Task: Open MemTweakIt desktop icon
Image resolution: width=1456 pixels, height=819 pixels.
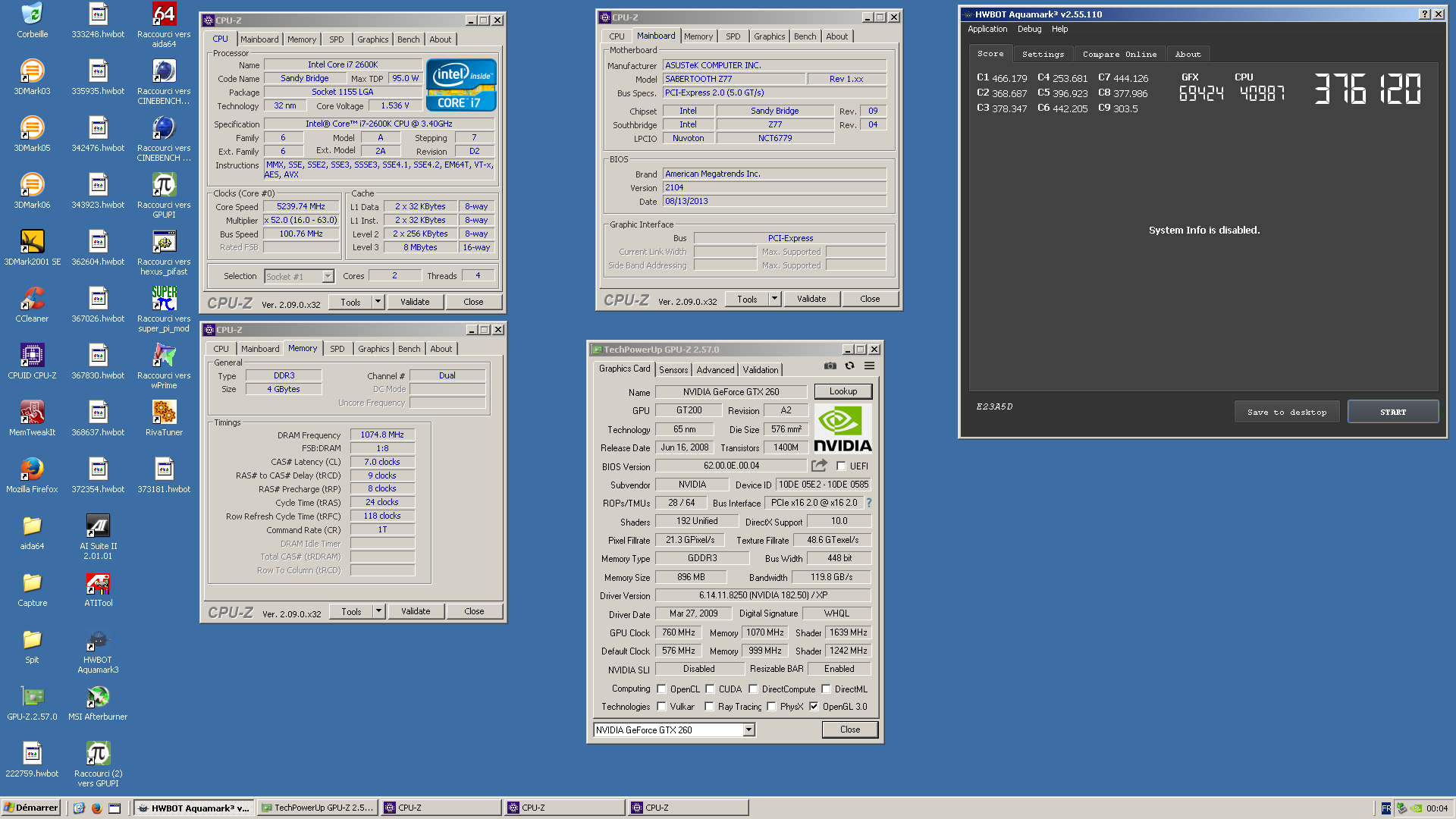Action: coord(32,419)
